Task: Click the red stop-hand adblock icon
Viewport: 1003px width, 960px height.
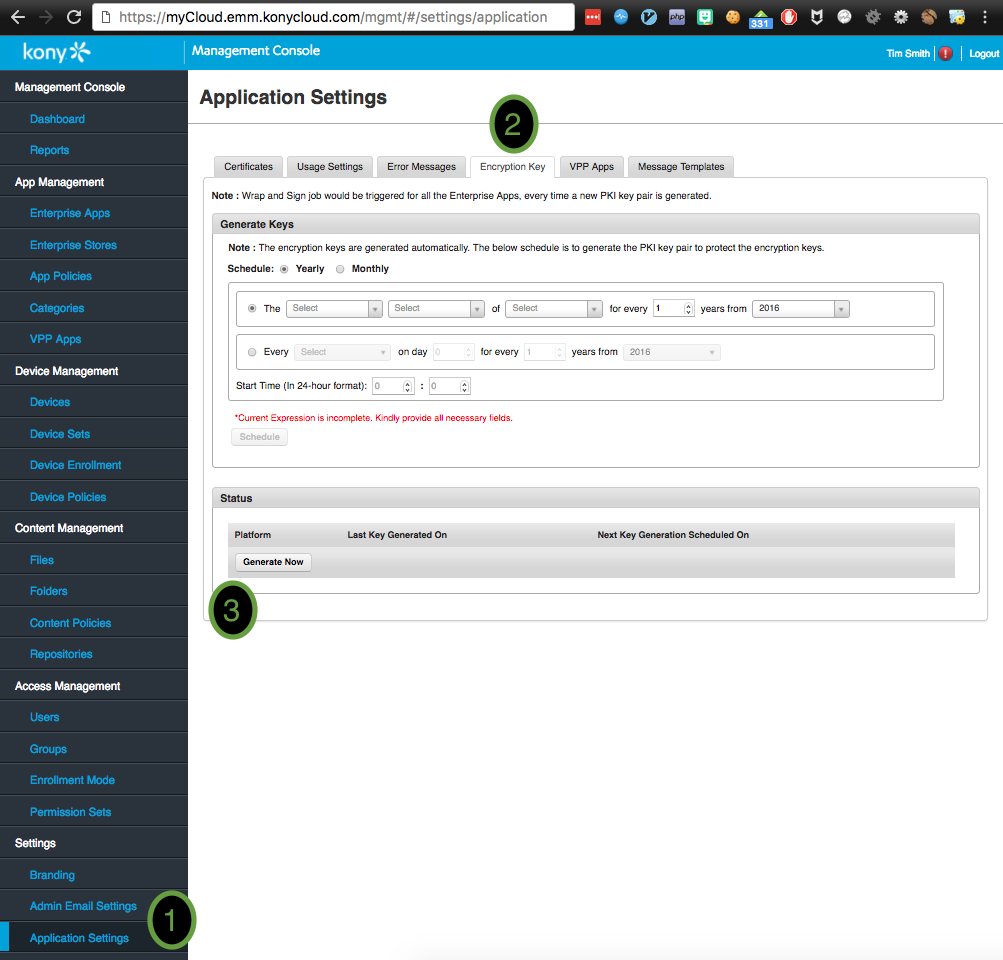Action: (x=789, y=17)
